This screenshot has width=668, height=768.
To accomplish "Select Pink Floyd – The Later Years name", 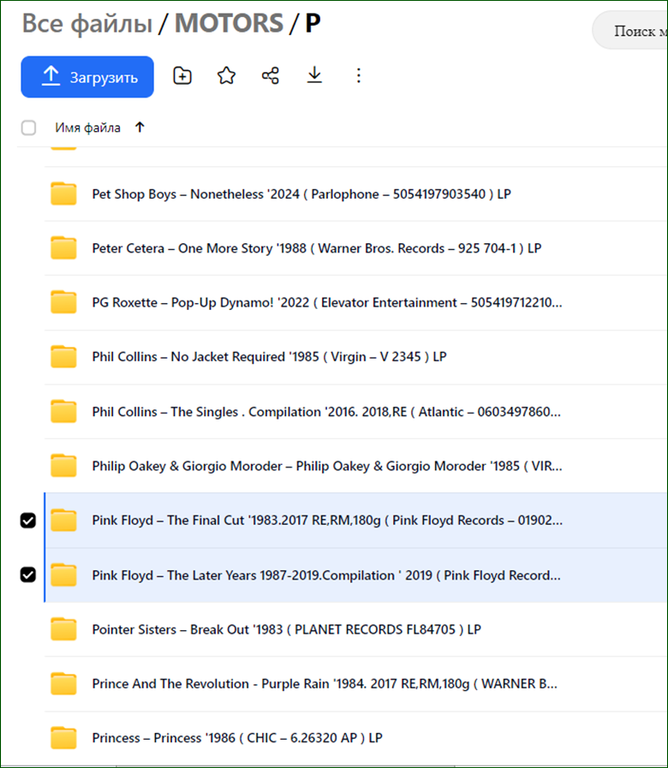I will tap(327, 575).
